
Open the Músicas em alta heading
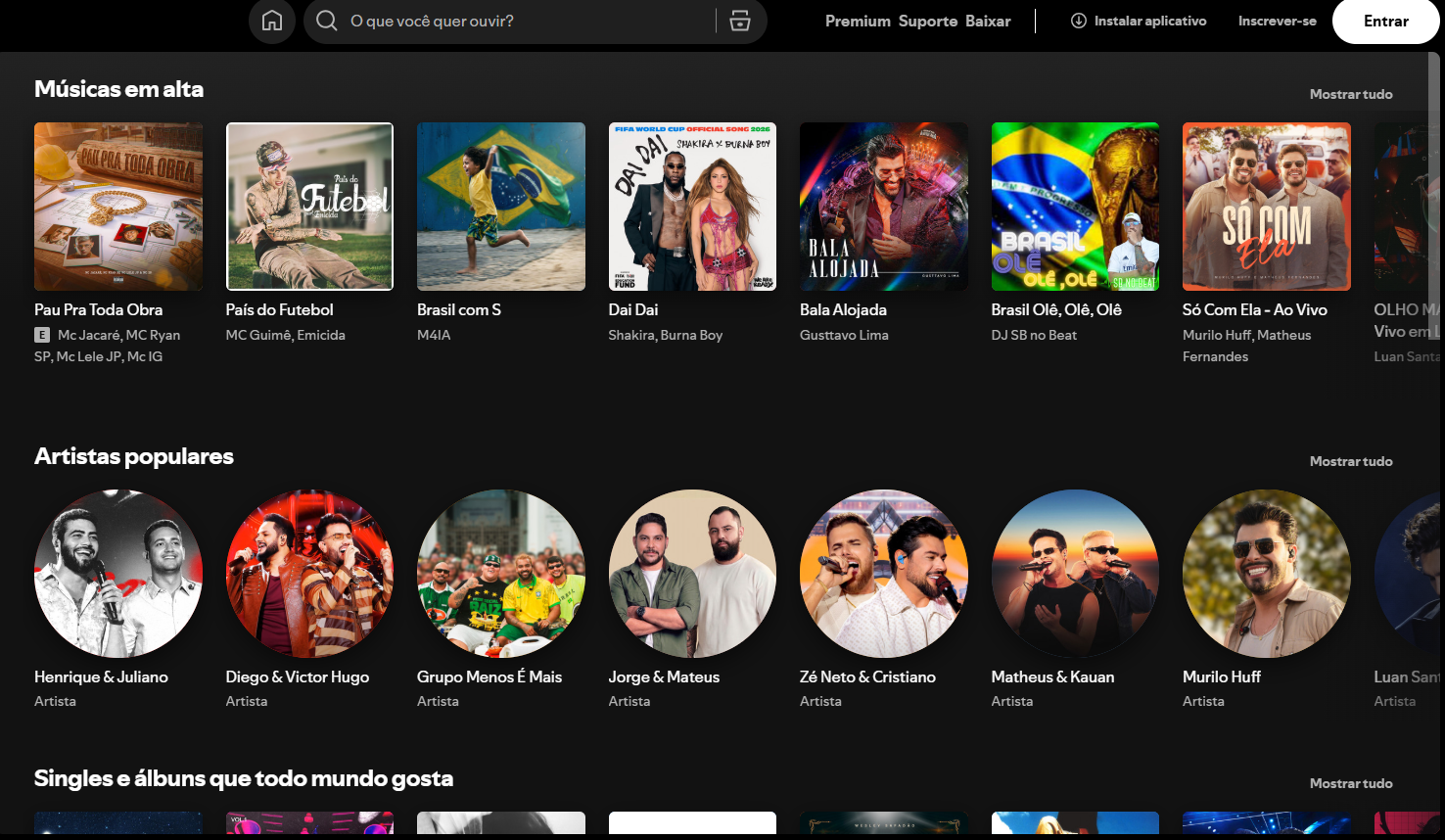point(118,89)
